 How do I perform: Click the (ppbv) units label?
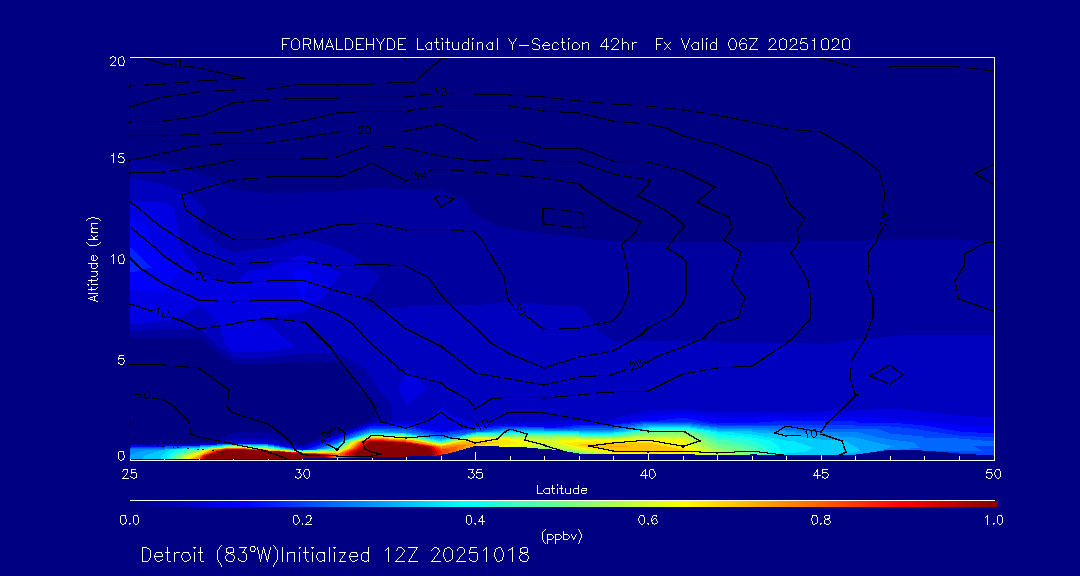click(561, 536)
